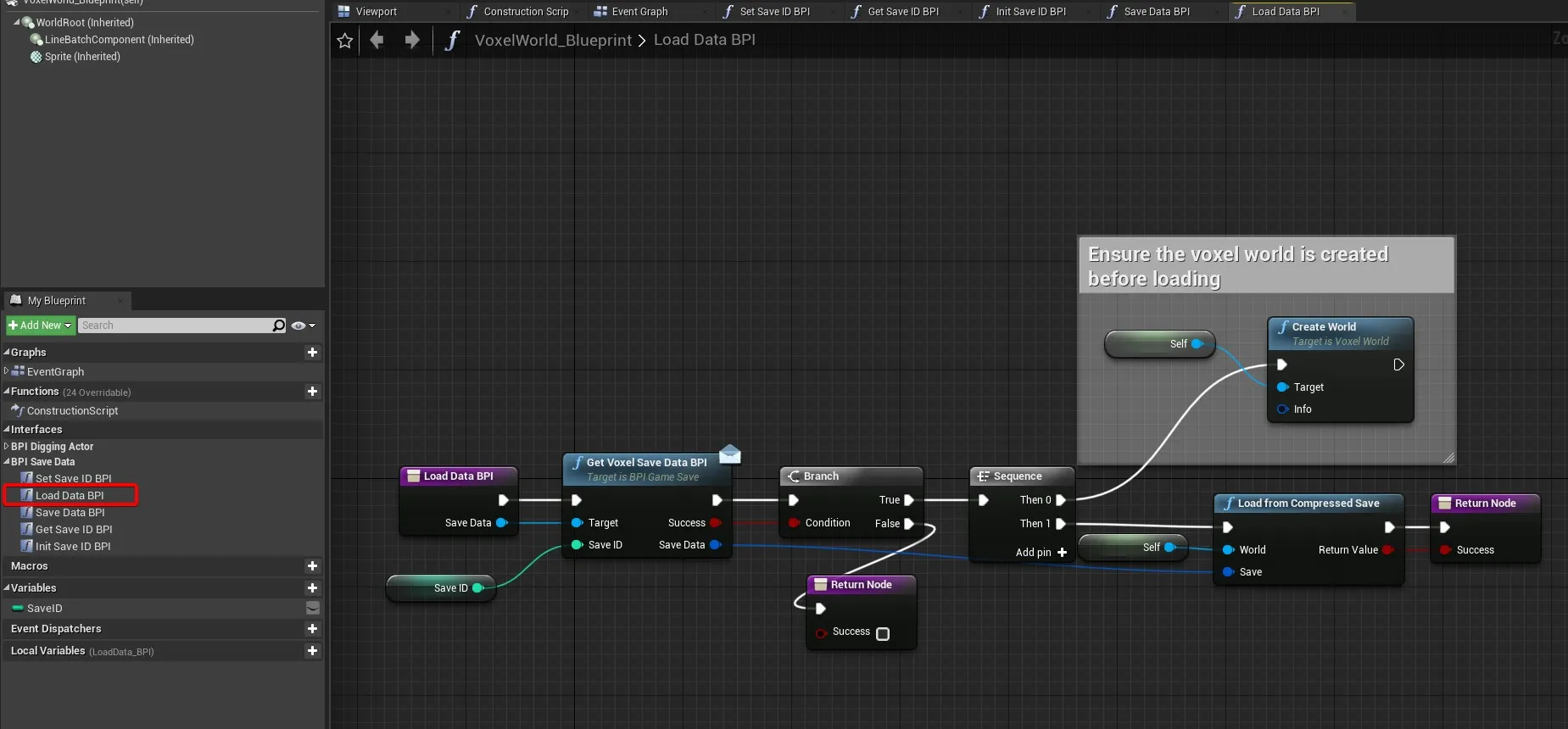Viewport: 1568px width, 729px height.
Task: Add a new variable with plus icon
Action: click(x=312, y=588)
